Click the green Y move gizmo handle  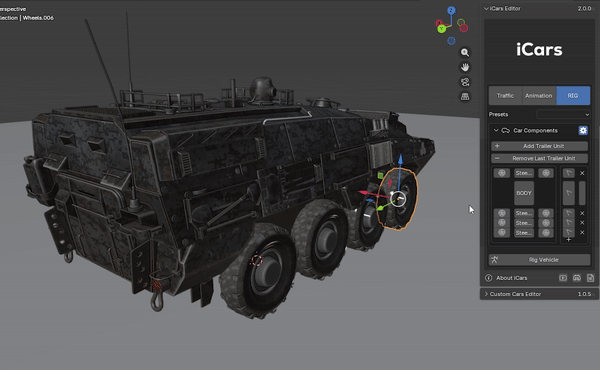[x=380, y=208]
